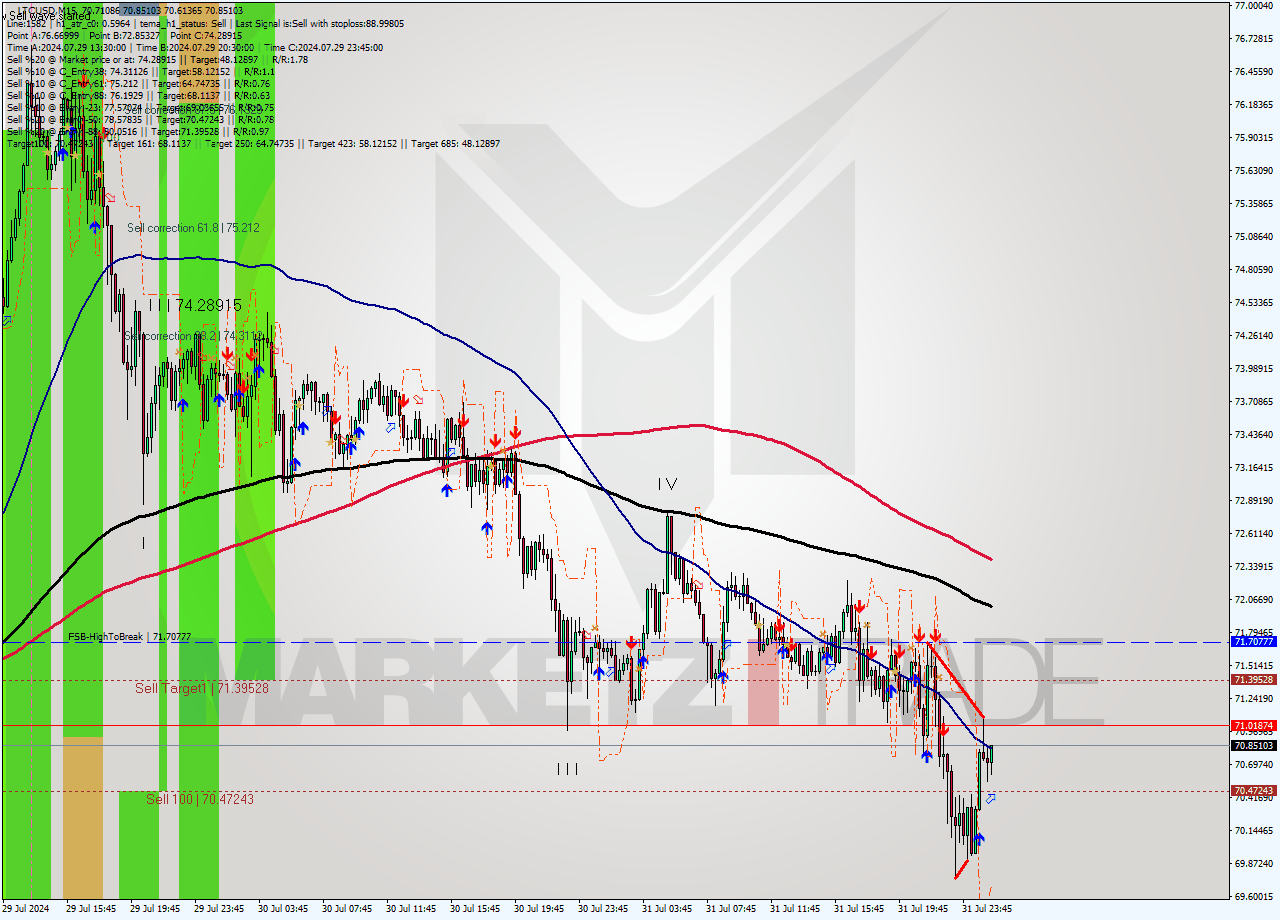Image resolution: width=1280 pixels, height=920 pixels.
Task: Click the red 71.01874 price tag
Action: pyautogui.click(x=1253, y=726)
